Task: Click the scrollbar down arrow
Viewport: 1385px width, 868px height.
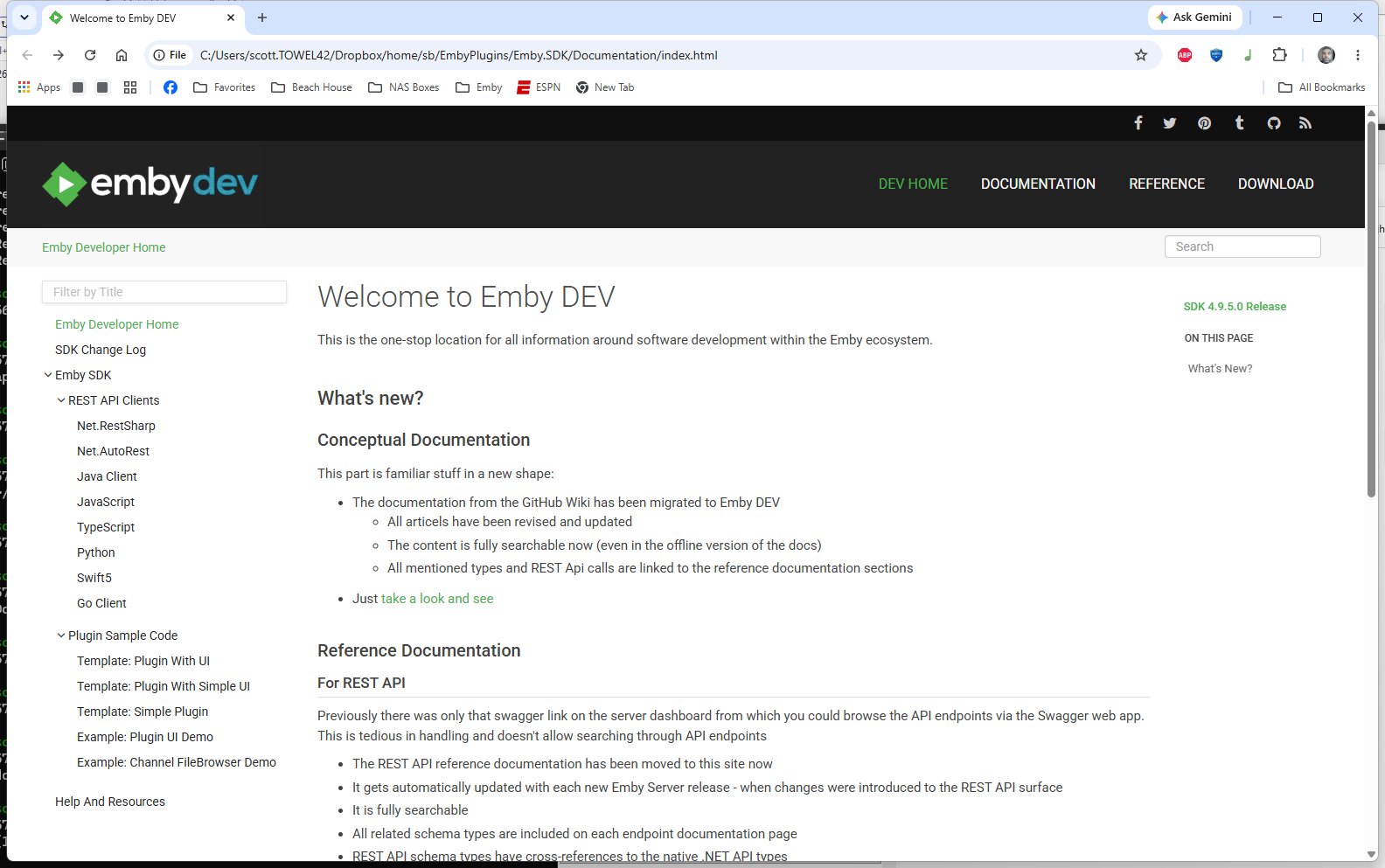Action: point(1371,854)
